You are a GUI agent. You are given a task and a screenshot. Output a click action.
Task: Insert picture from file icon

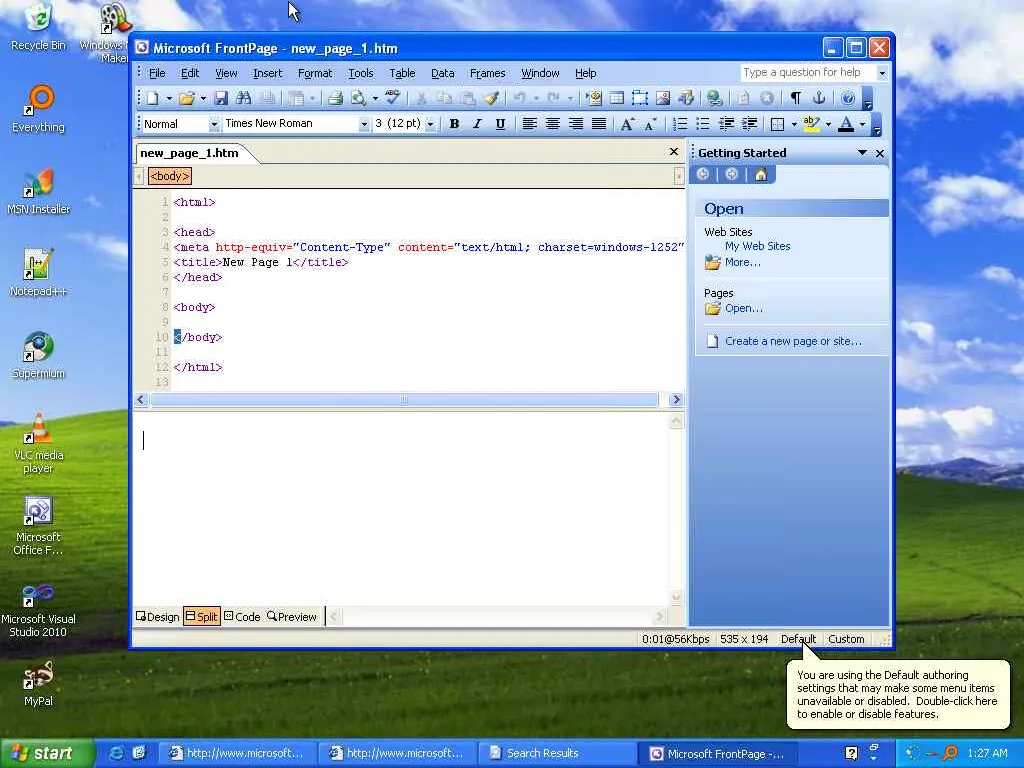[663, 99]
